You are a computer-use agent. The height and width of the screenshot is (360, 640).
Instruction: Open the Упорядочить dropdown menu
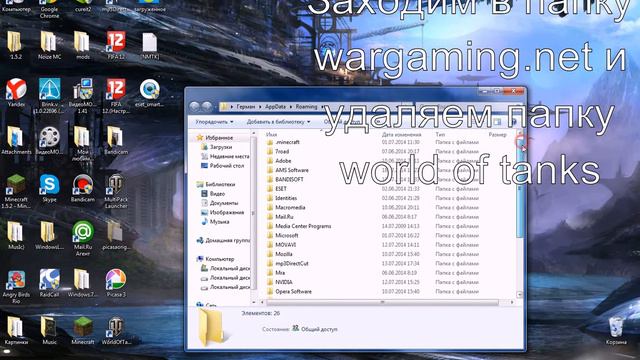214,122
